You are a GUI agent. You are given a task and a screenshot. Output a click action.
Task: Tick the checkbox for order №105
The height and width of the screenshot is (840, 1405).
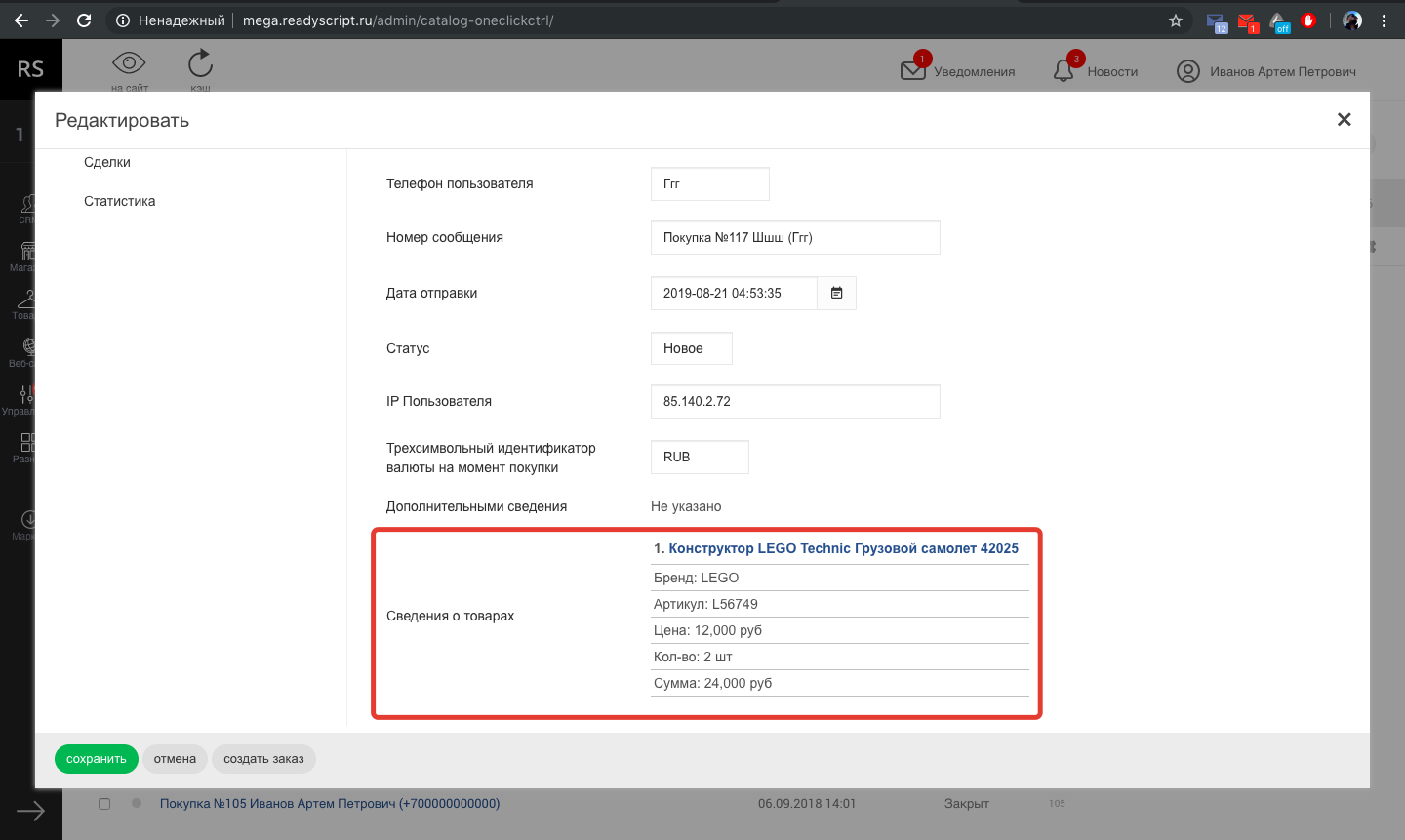click(104, 804)
